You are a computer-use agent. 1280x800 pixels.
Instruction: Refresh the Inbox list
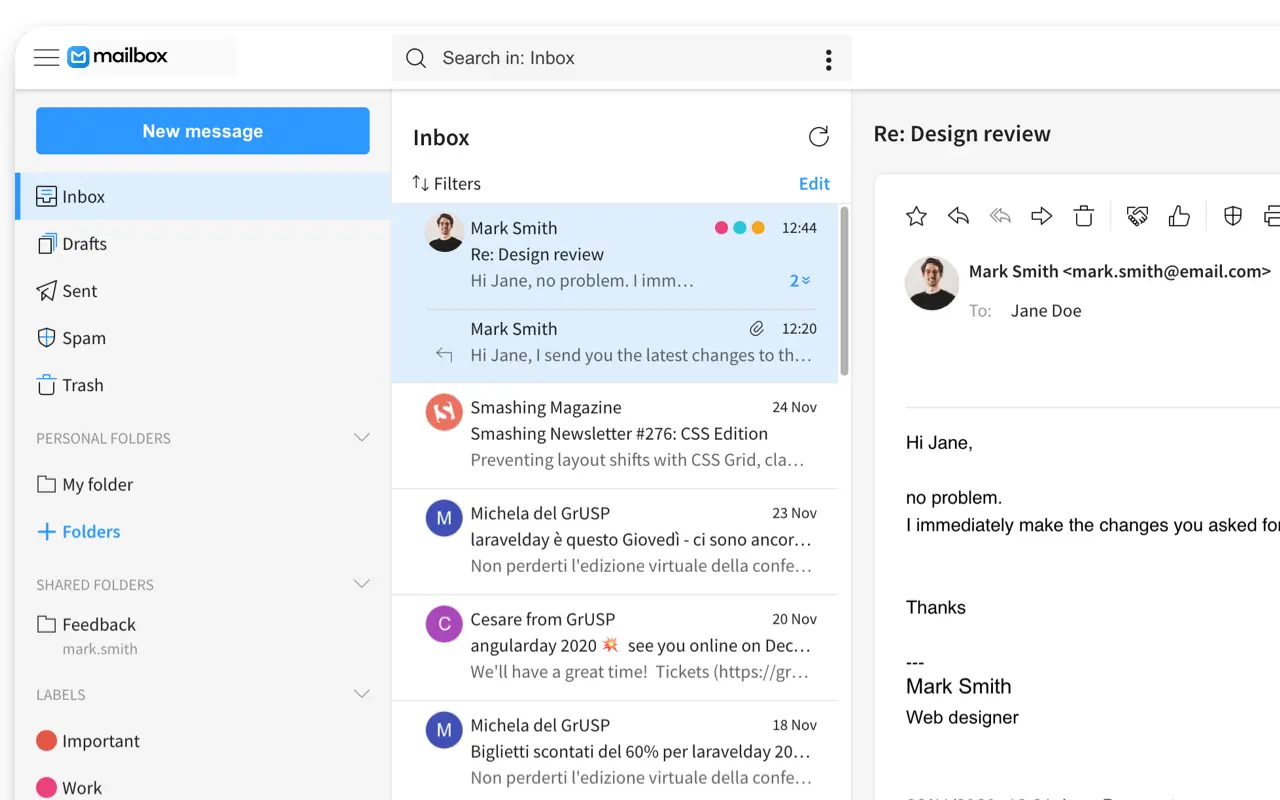tap(818, 137)
